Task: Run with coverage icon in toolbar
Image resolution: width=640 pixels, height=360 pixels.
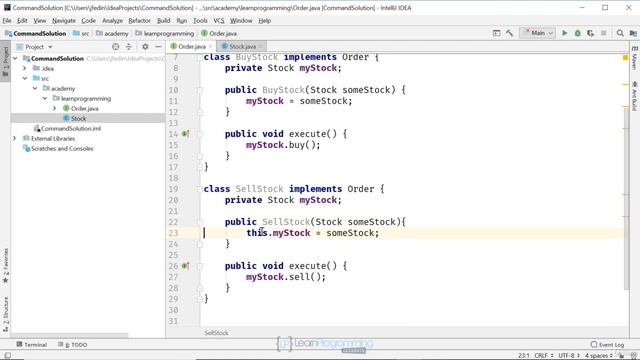Action: (590, 33)
